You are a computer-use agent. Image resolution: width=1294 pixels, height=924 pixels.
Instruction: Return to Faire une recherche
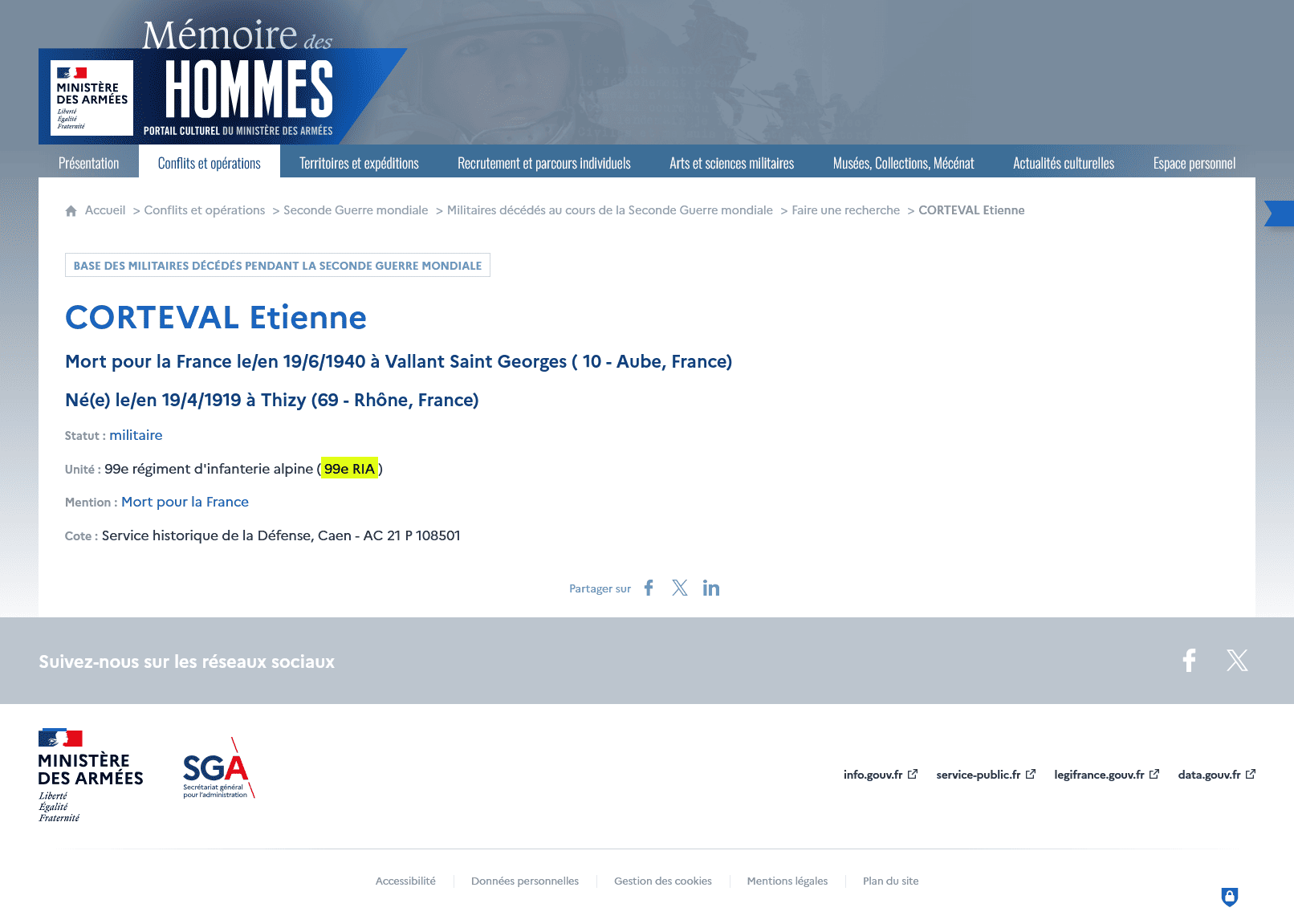click(x=846, y=210)
